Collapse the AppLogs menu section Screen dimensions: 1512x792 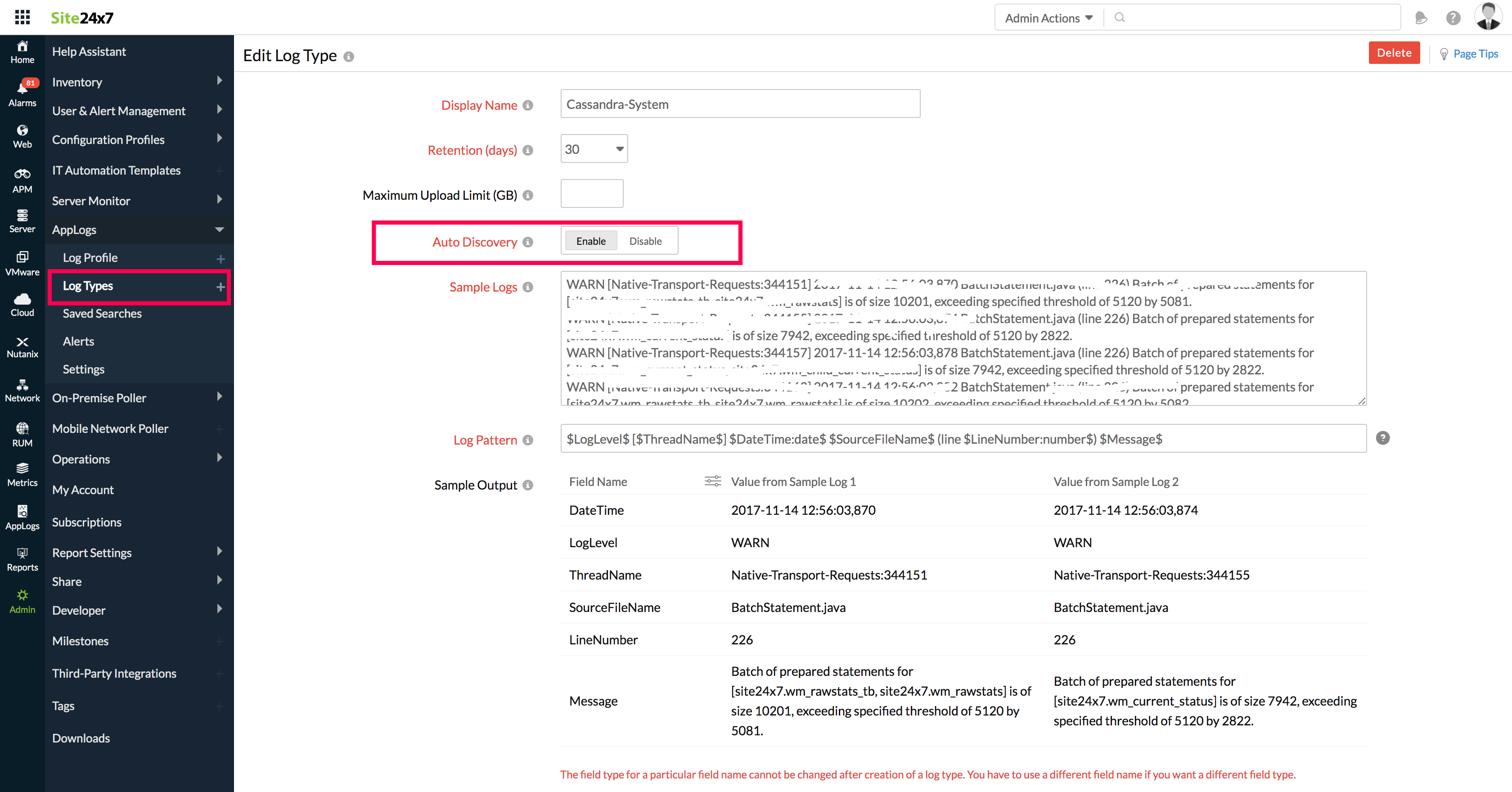click(x=220, y=229)
